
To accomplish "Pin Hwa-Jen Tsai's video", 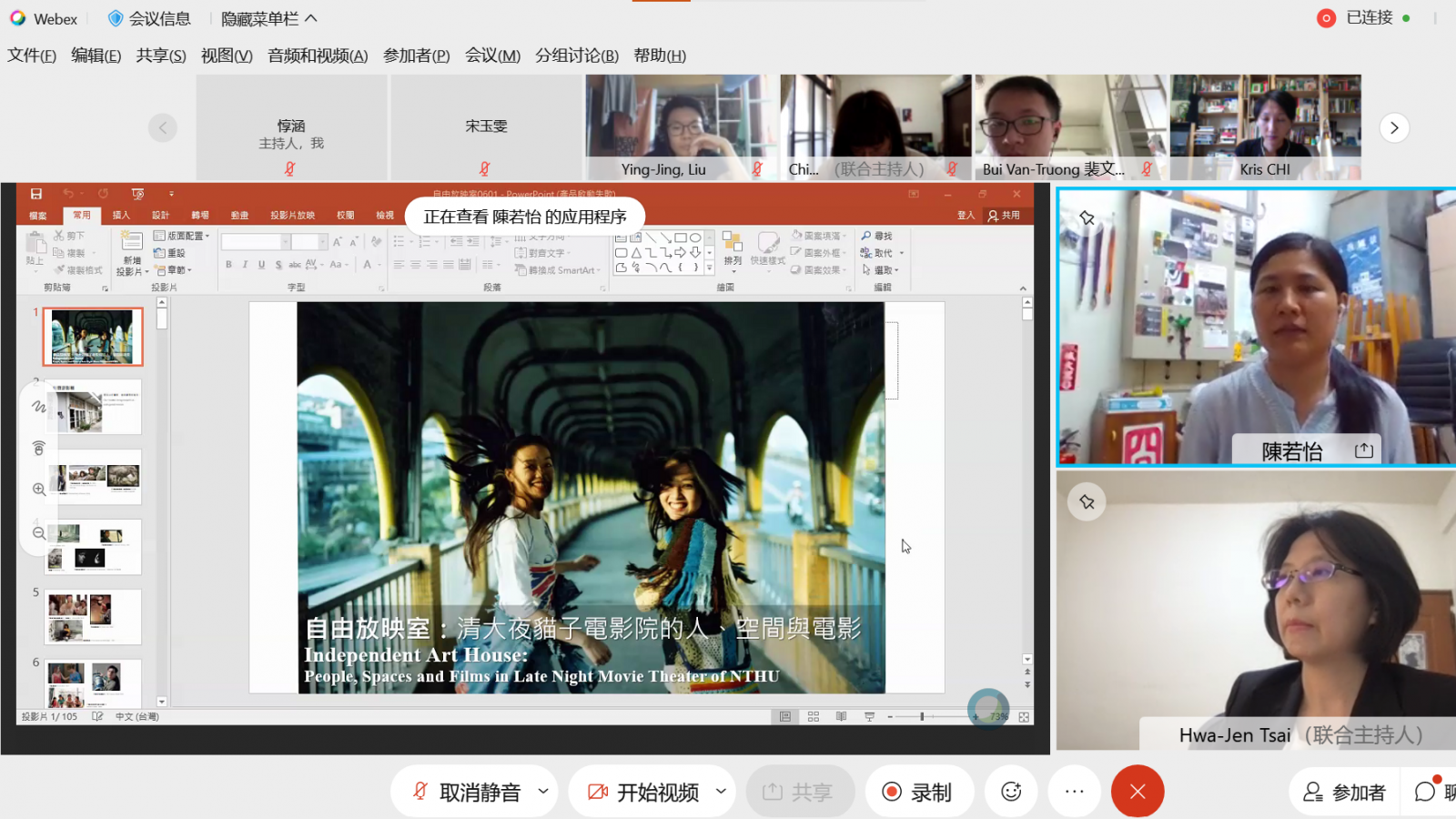I will coord(1087,502).
